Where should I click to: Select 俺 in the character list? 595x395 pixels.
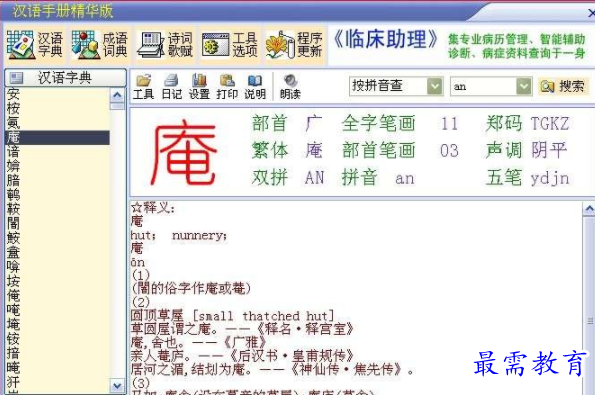13,296
